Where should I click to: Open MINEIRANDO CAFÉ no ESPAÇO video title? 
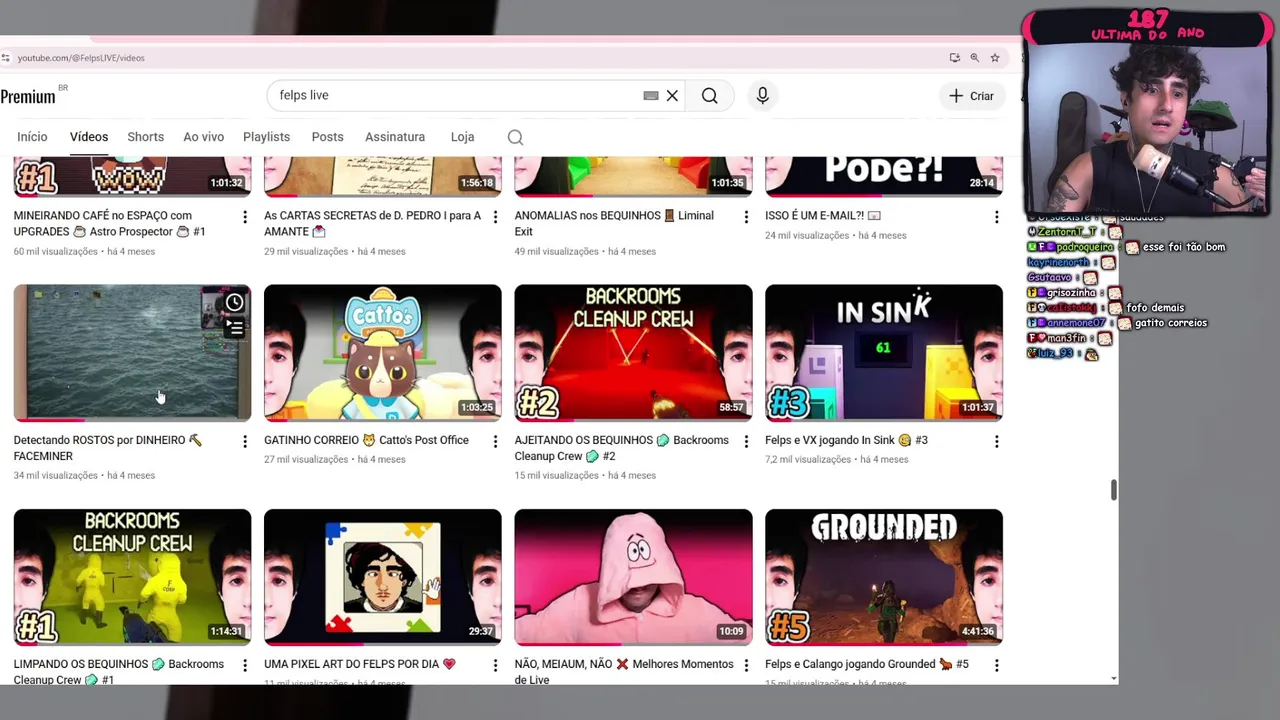[x=109, y=223]
